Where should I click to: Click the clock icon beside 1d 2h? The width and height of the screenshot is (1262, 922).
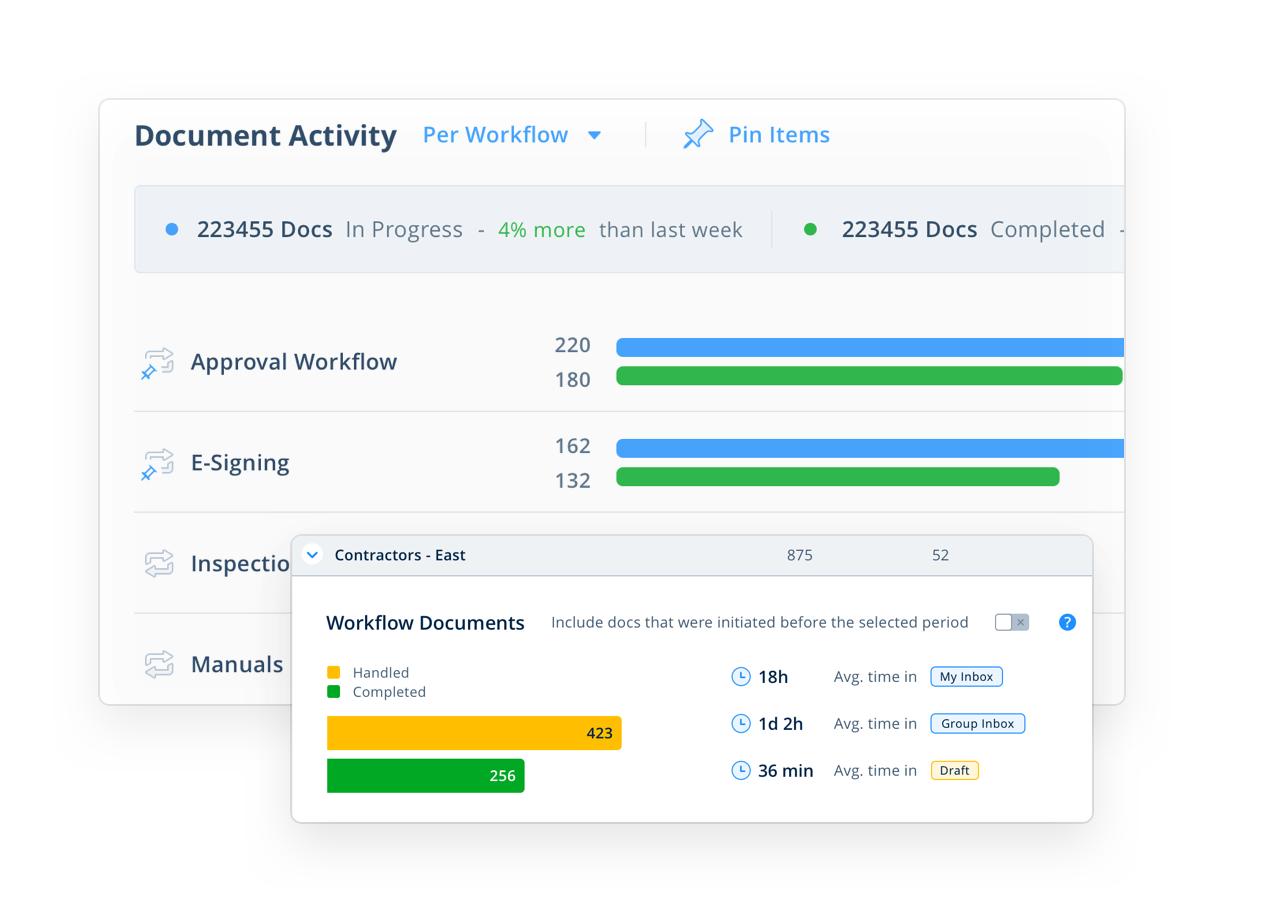click(x=741, y=723)
